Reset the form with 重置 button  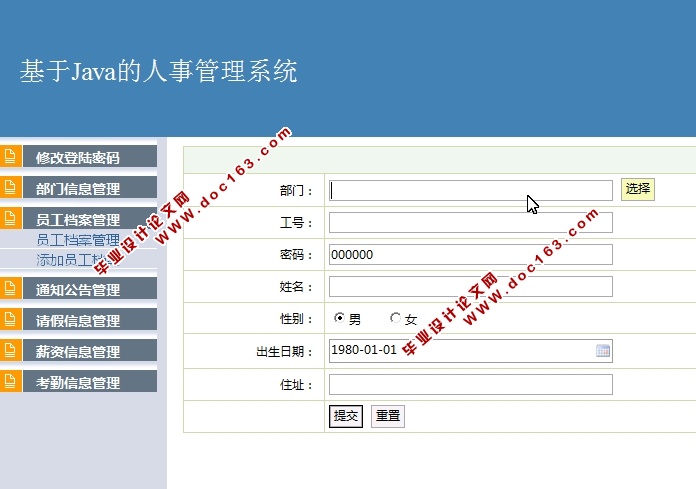pos(388,416)
